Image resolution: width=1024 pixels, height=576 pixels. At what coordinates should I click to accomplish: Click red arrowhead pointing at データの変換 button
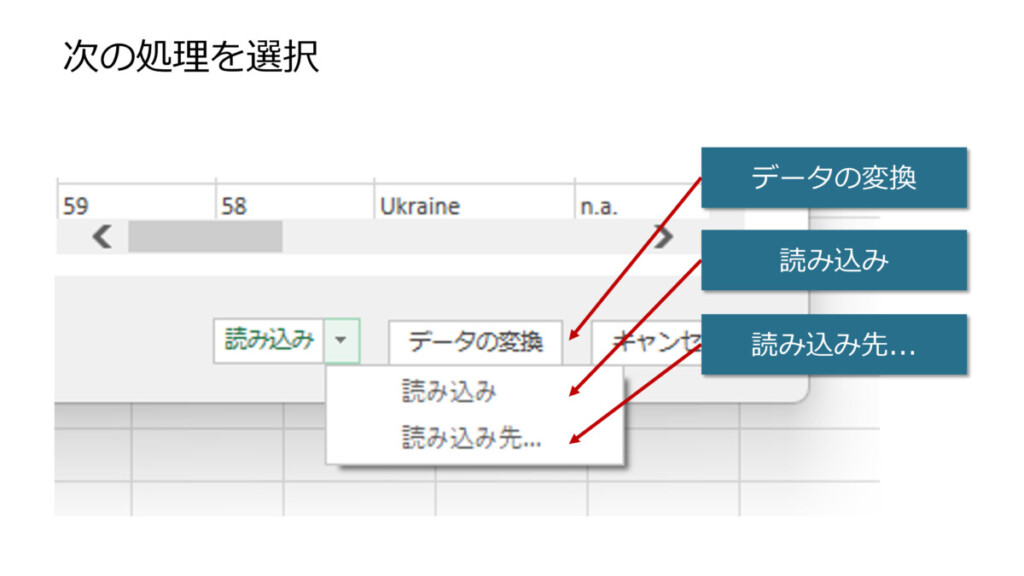(573, 335)
